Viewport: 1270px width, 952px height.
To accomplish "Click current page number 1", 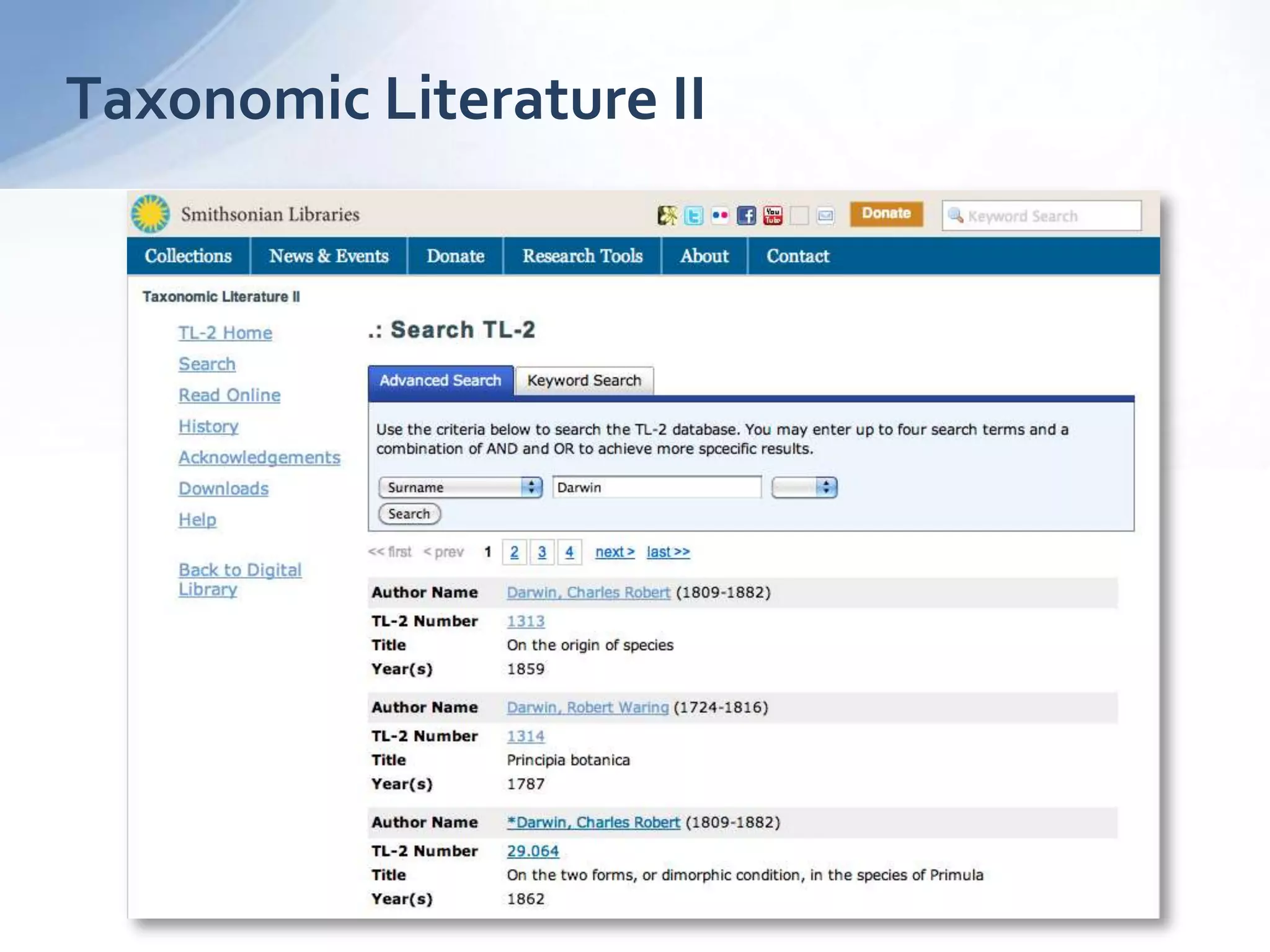I will point(487,552).
